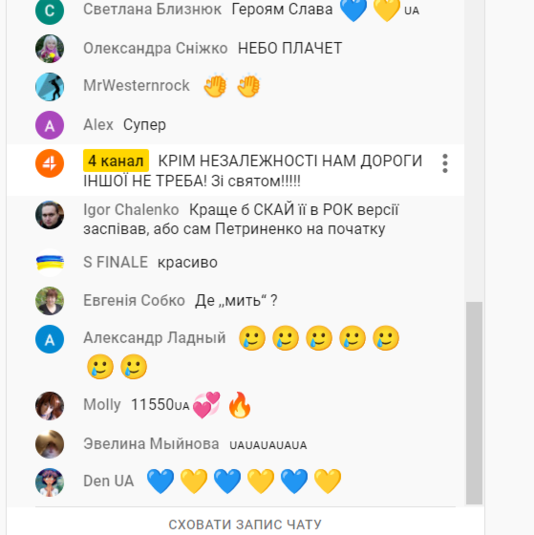Click the chat scrollbar thumb

(x=474, y=403)
